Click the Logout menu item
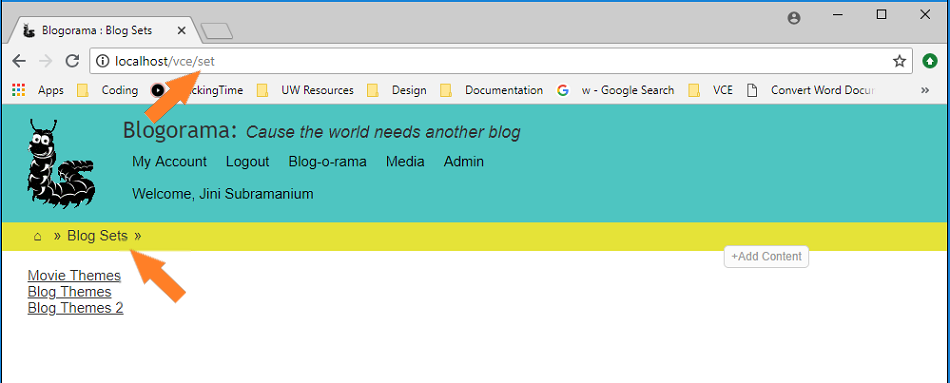This screenshot has height=383, width=950. click(247, 162)
